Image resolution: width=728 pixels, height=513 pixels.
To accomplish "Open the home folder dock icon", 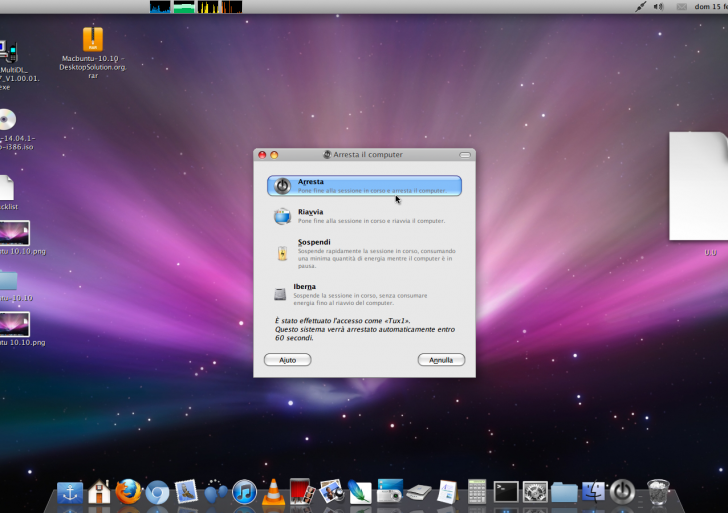I will [x=98, y=491].
